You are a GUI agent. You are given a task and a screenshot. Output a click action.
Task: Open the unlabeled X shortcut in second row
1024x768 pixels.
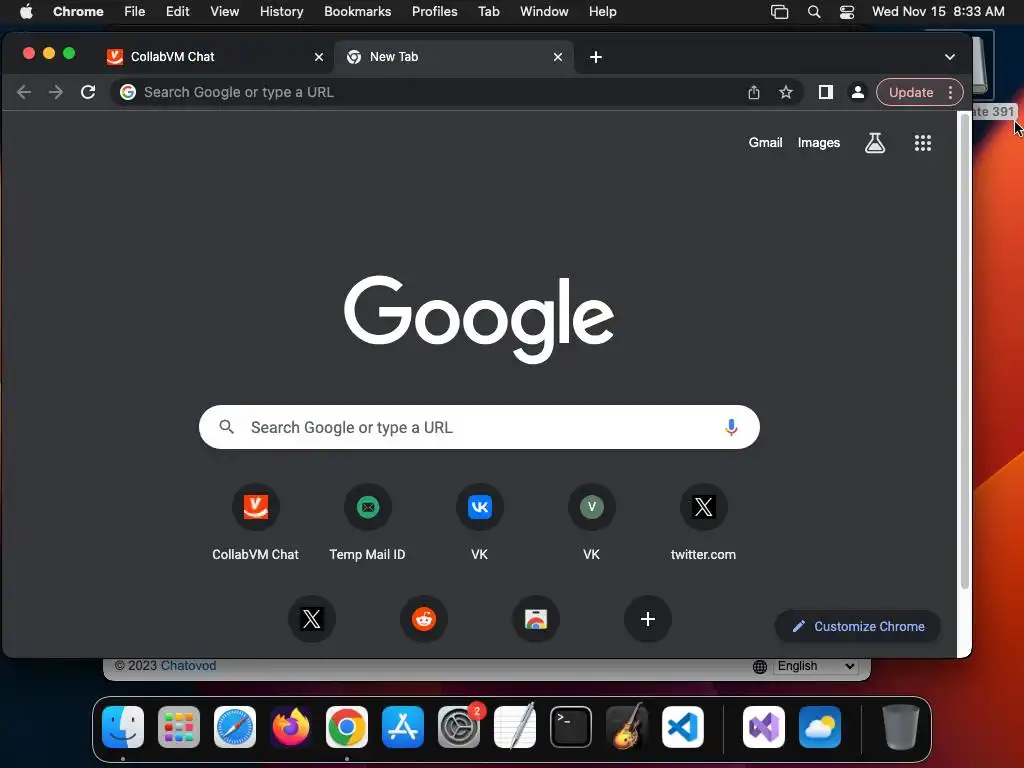(x=312, y=618)
